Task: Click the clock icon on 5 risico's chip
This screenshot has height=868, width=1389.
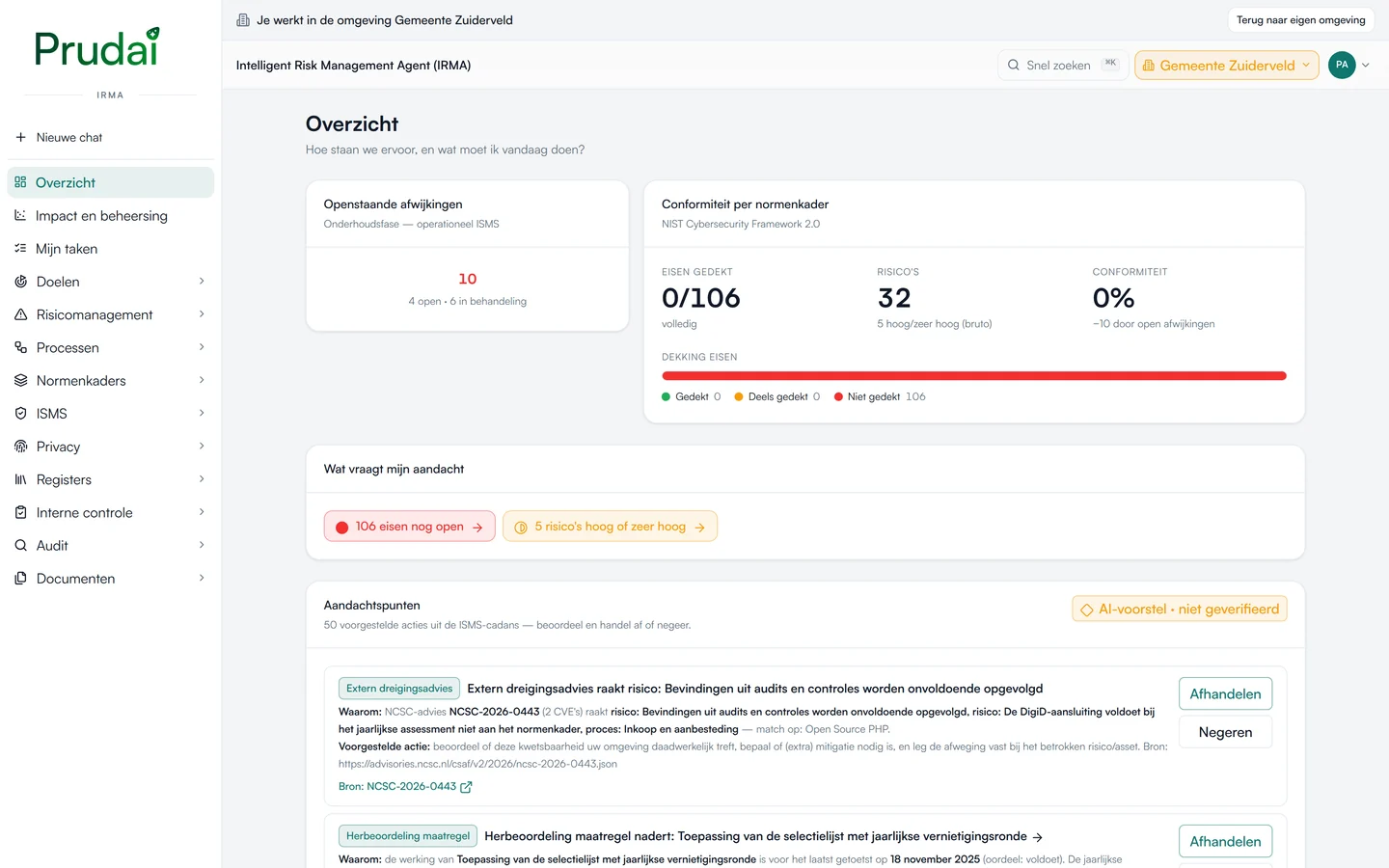Action: [x=521, y=527]
